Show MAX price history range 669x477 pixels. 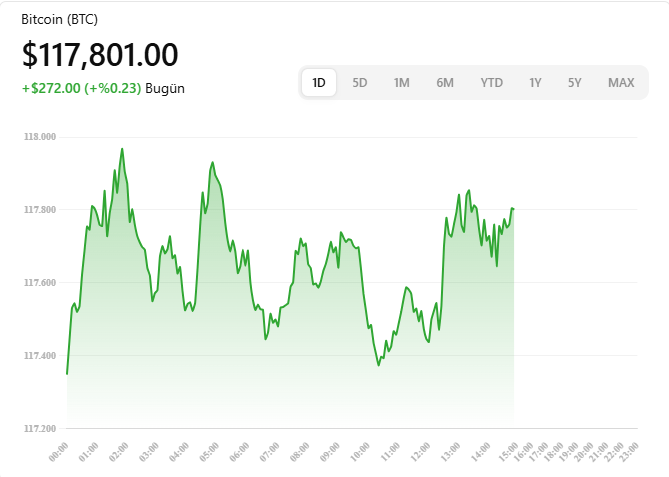click(621, 83)
